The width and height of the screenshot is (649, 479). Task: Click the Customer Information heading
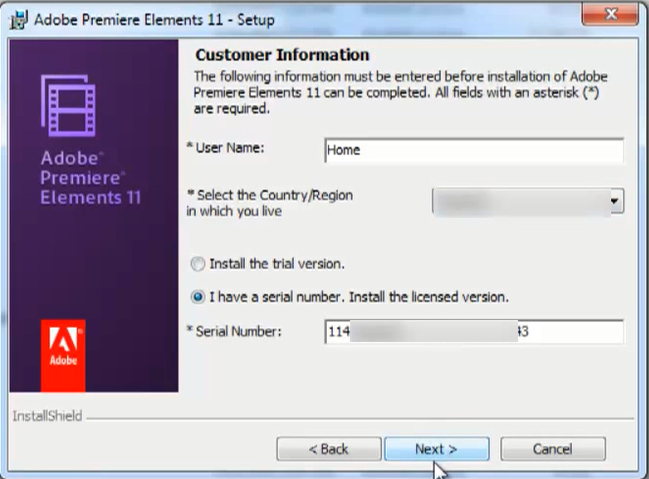click(282, 55)
